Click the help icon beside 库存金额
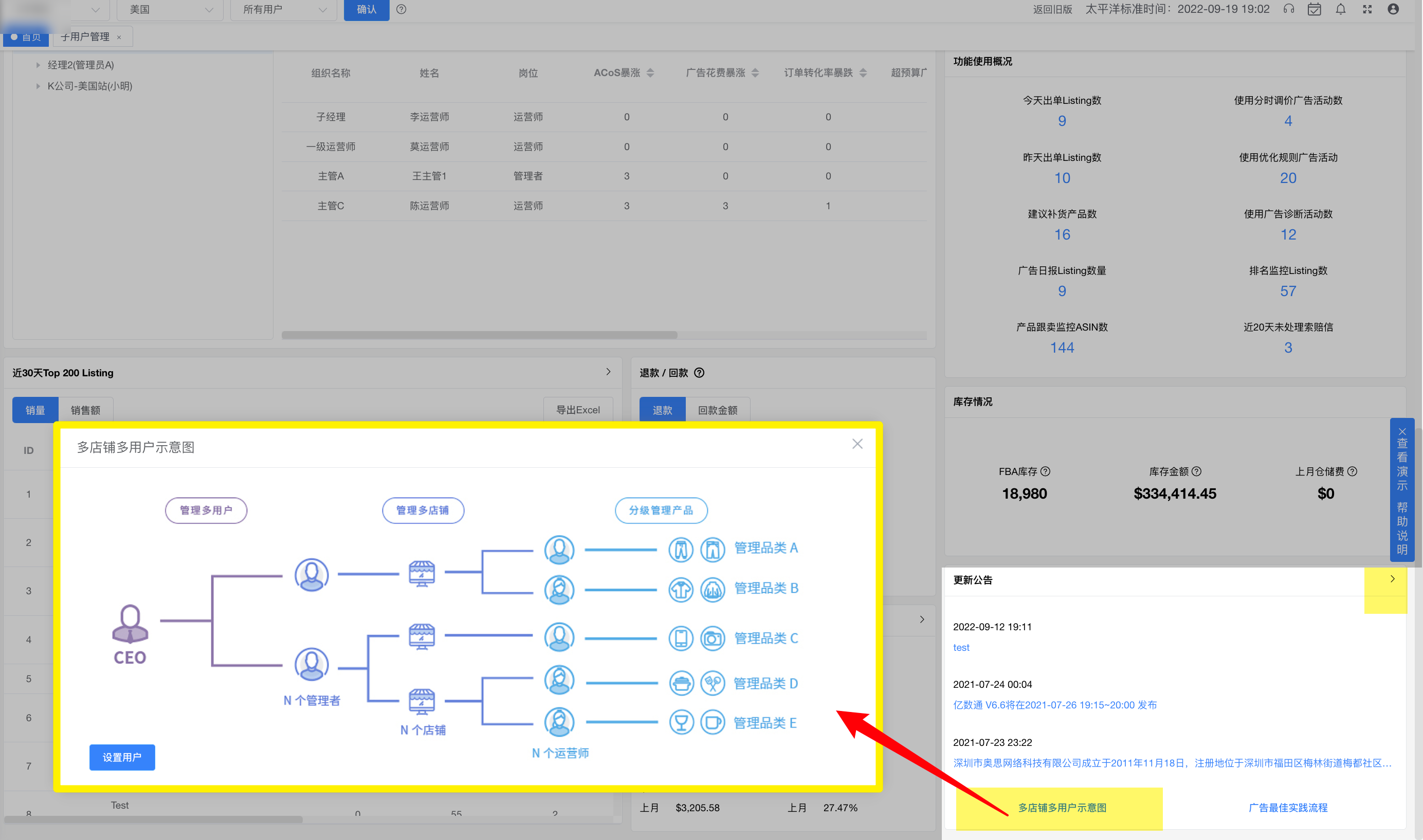This screenshot has width=1423, height=840. point(1197,471)
